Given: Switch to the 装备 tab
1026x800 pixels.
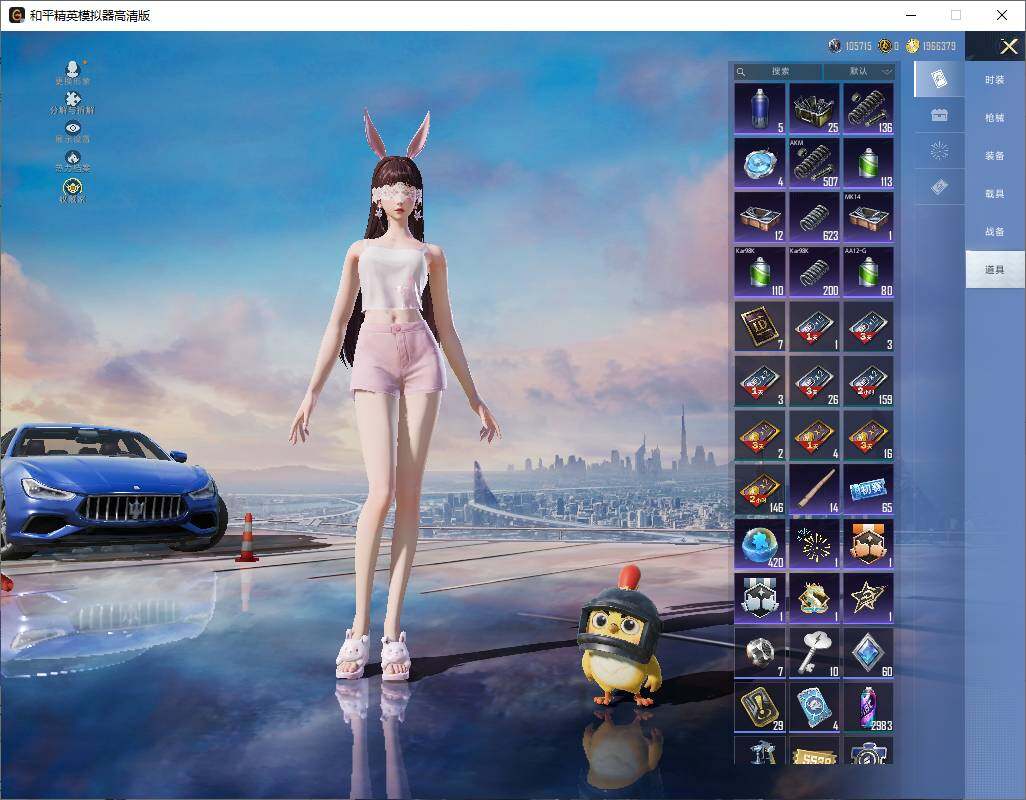Looking at the screenshot, I should 995,156.
